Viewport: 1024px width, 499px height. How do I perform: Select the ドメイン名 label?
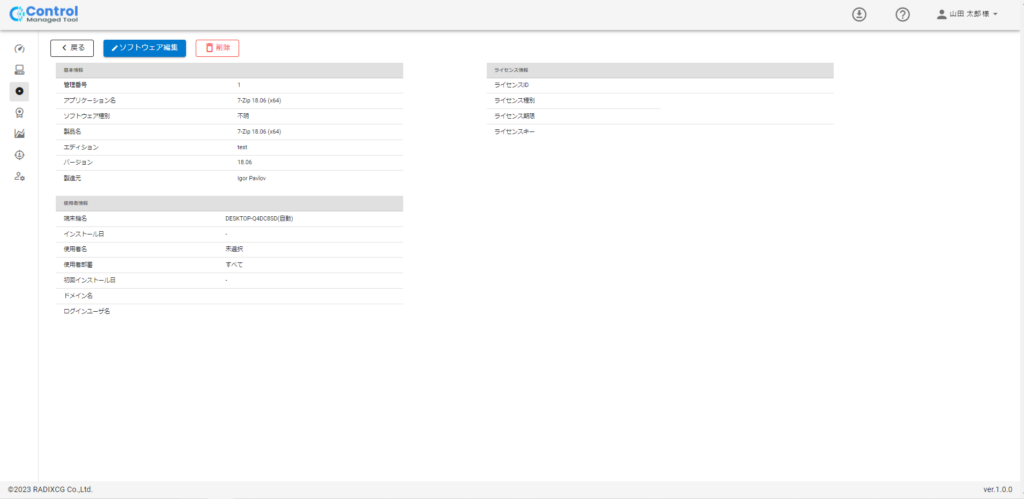78,296
